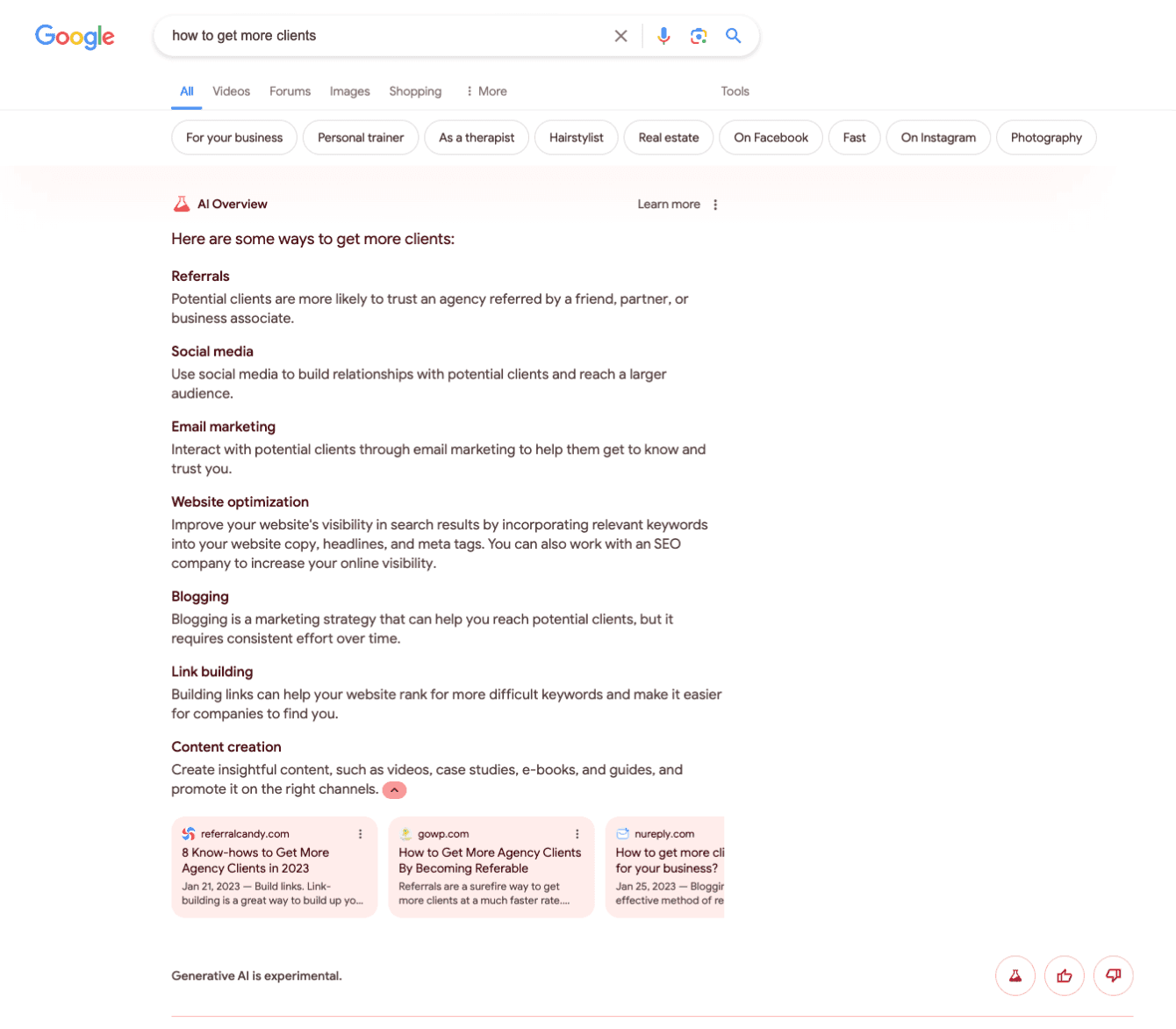This screenshot has height=1029, width=1176.
Task: Click the 'Link building' heading
Action: [212, 672]
